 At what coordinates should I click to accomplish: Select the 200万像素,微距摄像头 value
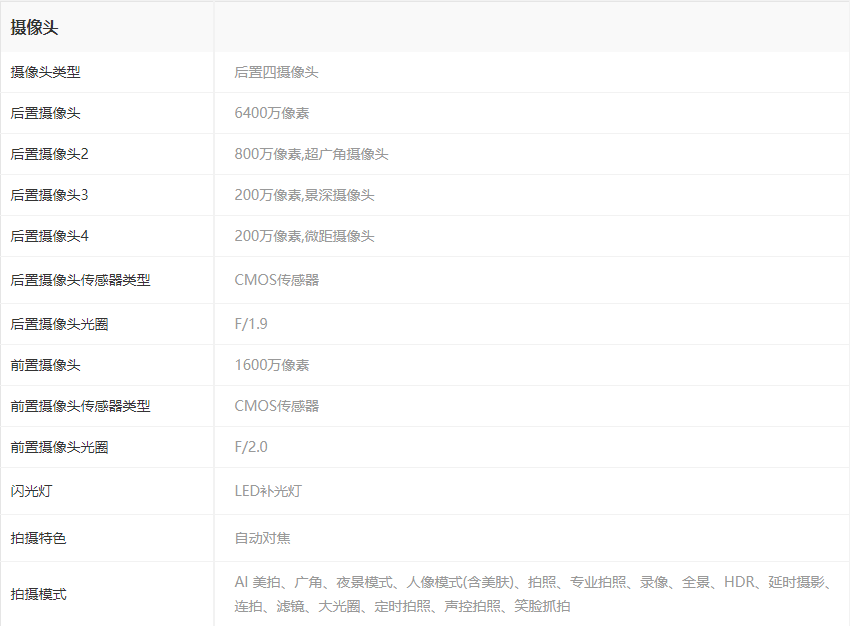(x=304, y=236)
